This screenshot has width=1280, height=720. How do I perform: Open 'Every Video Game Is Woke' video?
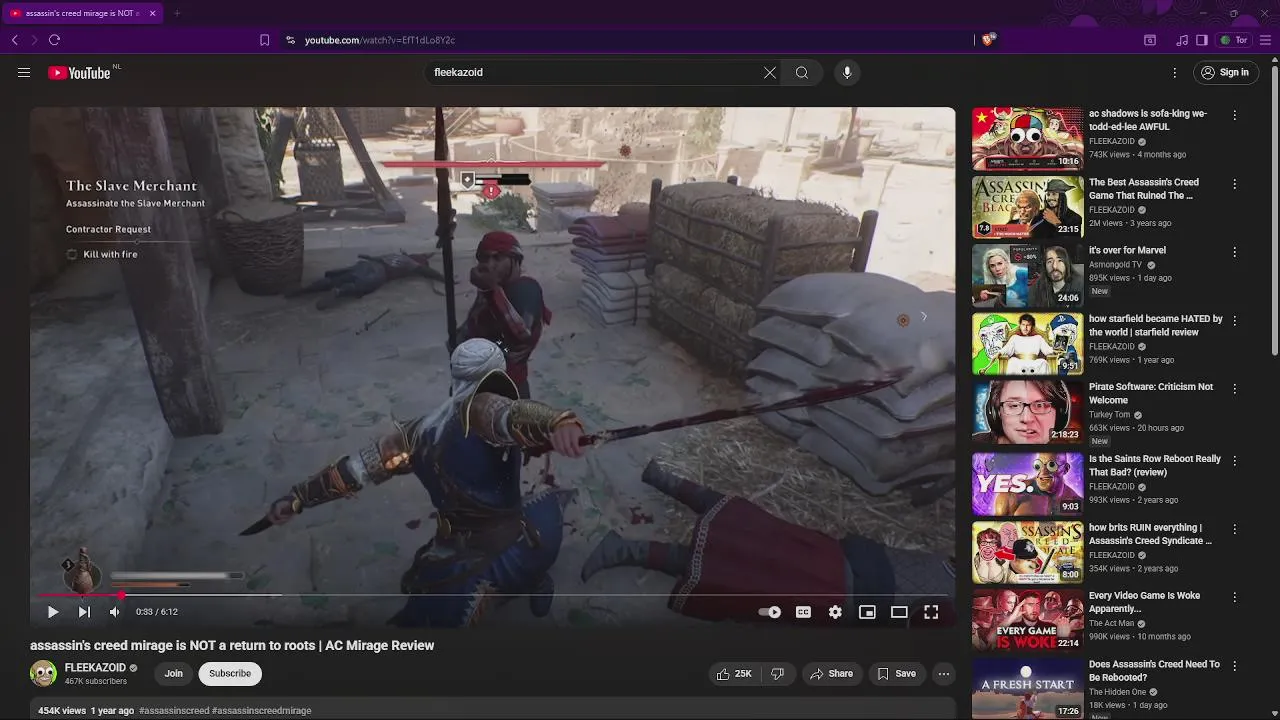tap(1027, 620)
